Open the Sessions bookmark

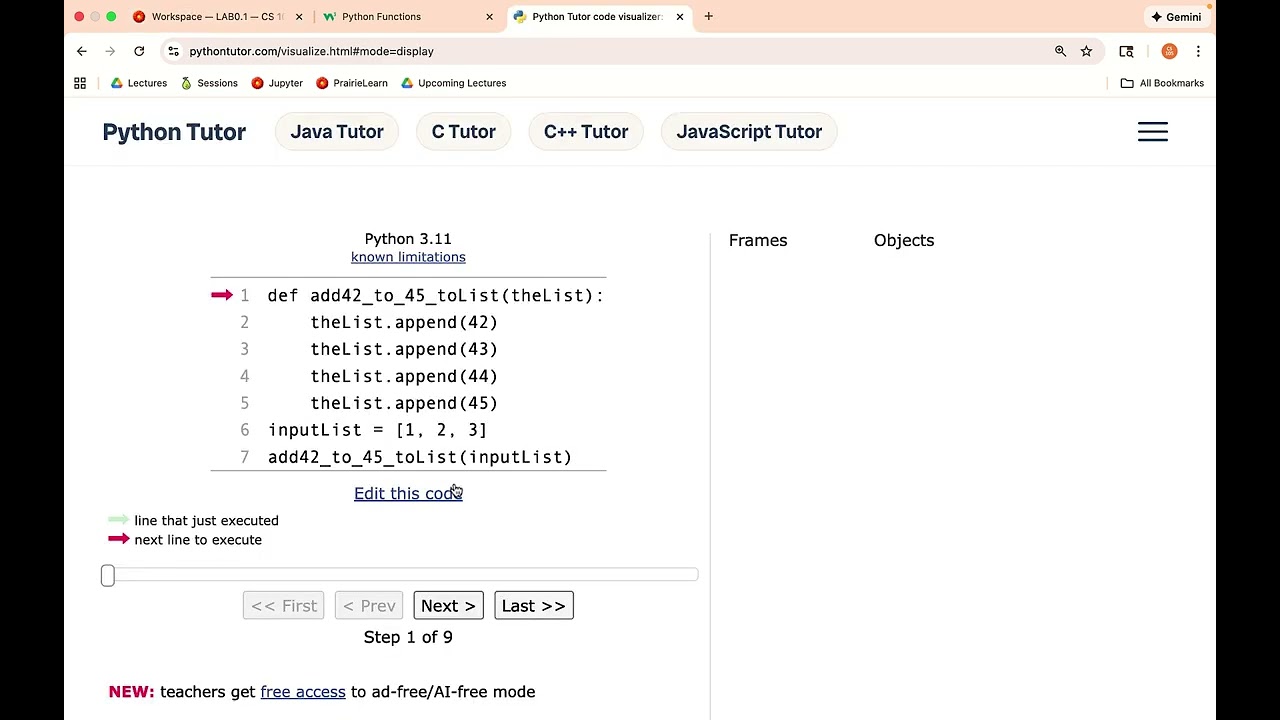(x=209, y=83)
